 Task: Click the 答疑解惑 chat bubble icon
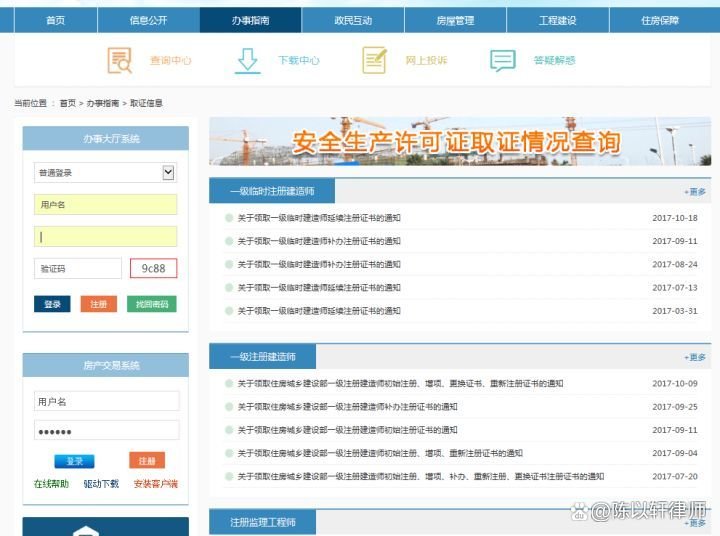(503, 61)
